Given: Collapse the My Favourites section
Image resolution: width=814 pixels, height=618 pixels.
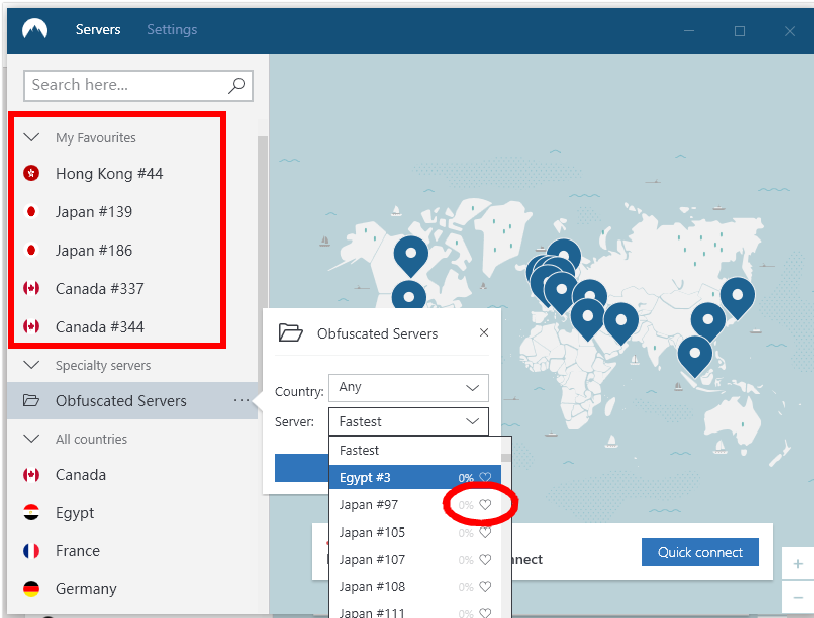Looking at the screenshot, I should [x=31, y=138].
